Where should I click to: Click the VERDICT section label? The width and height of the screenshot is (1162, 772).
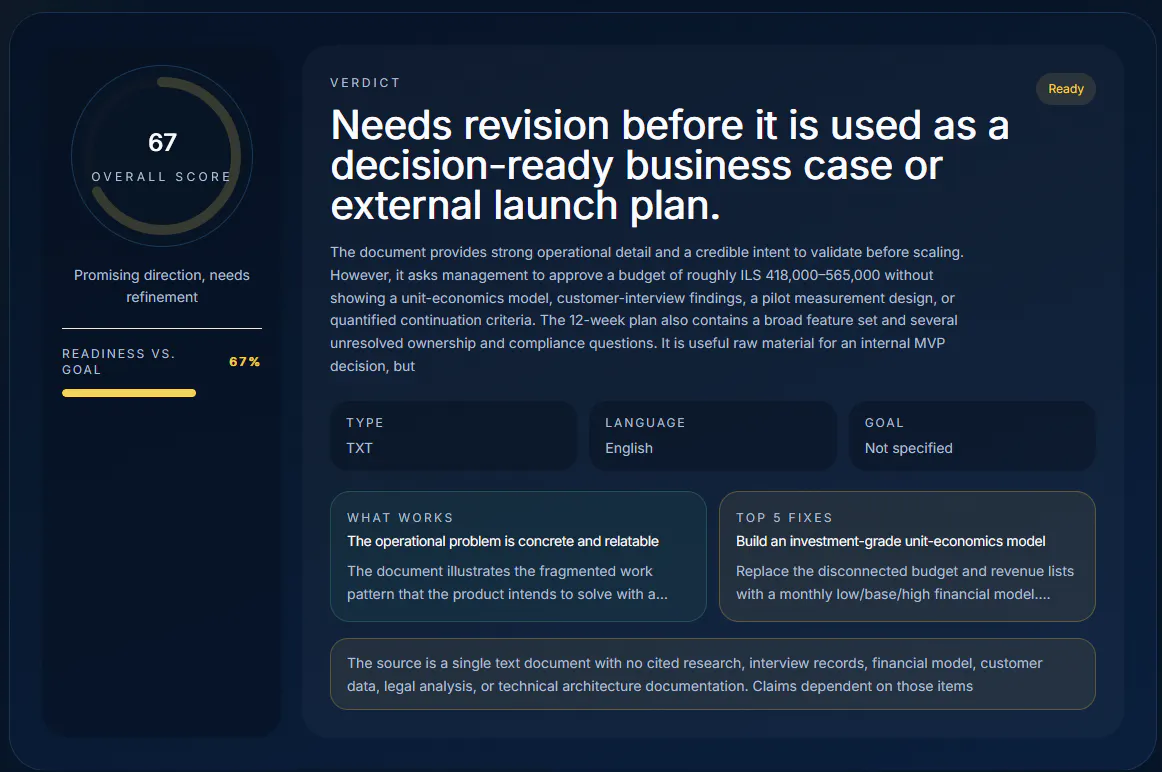click(x=365, y=83)
